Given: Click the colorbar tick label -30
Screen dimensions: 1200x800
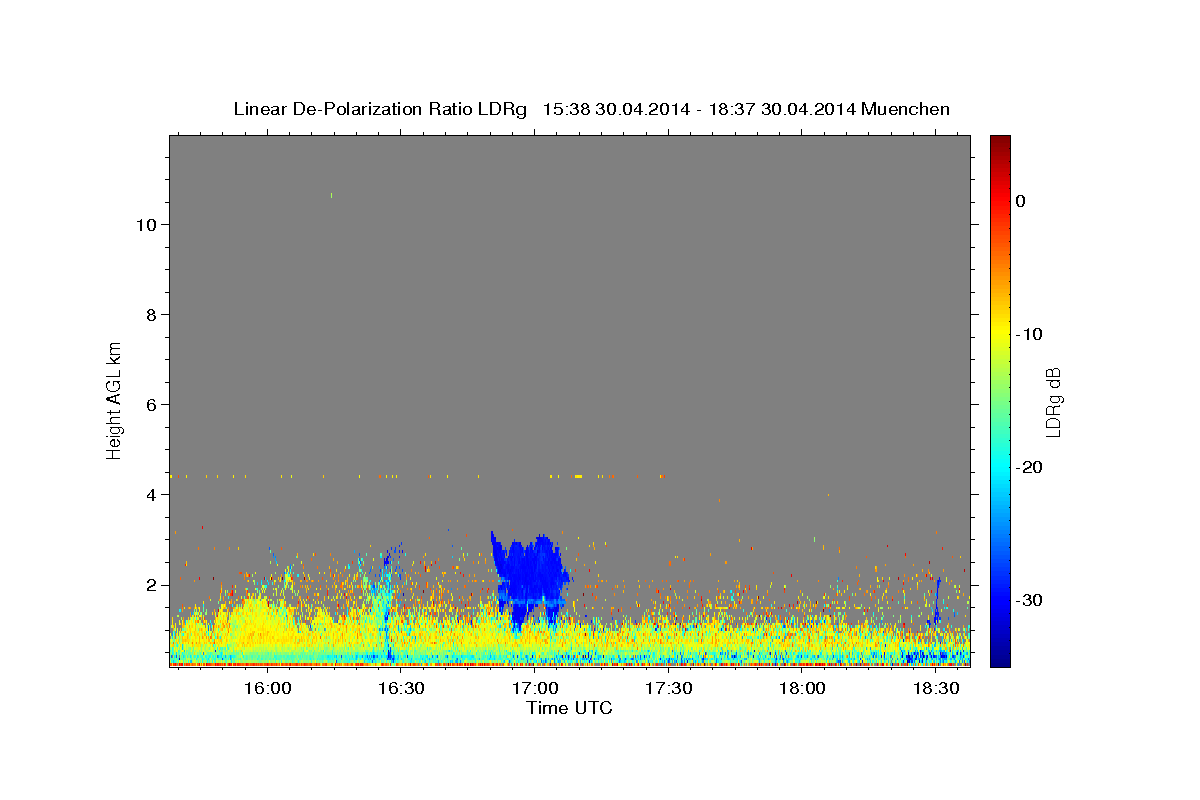Looking at the screenshot, I should click(1028, 600).
